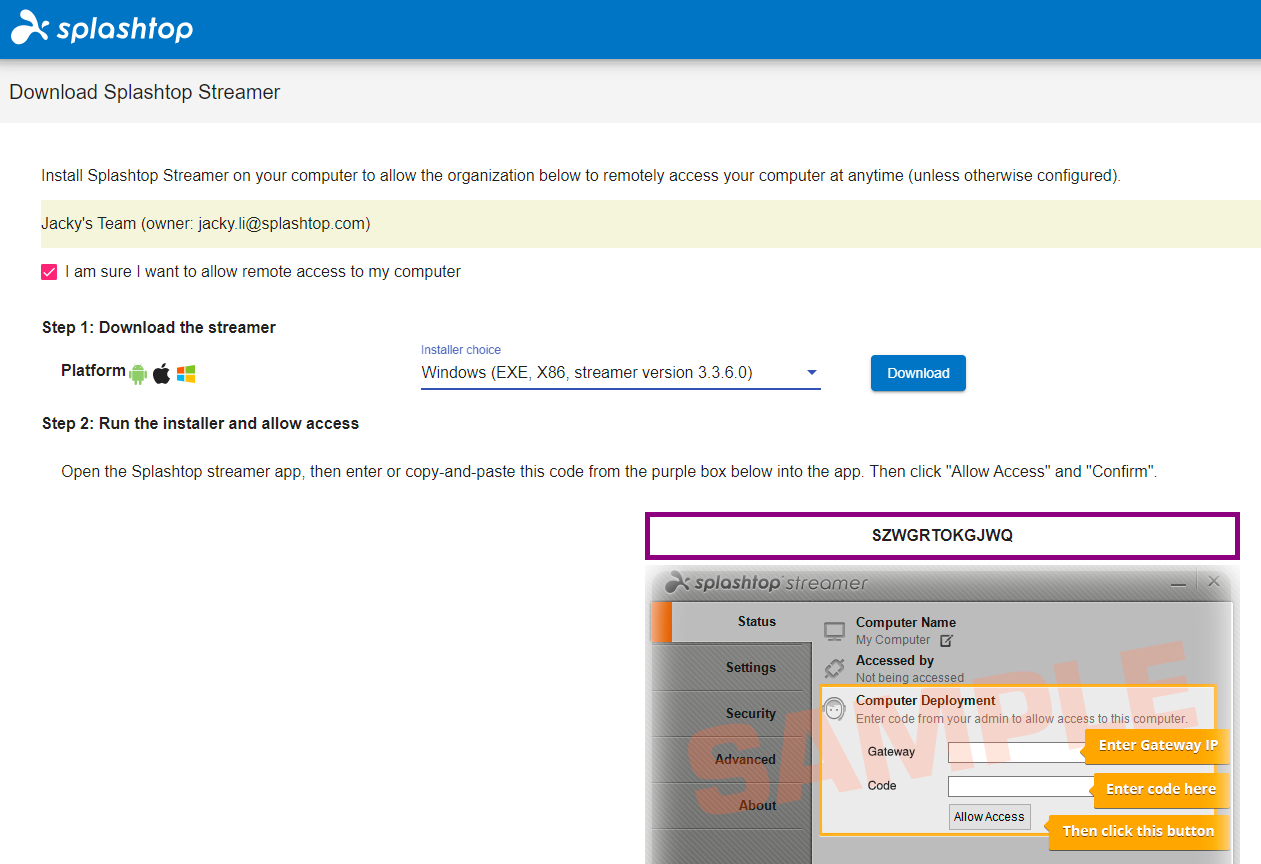
Task: Expand the Windows EXE installer selector
Action: click(620, 371)
